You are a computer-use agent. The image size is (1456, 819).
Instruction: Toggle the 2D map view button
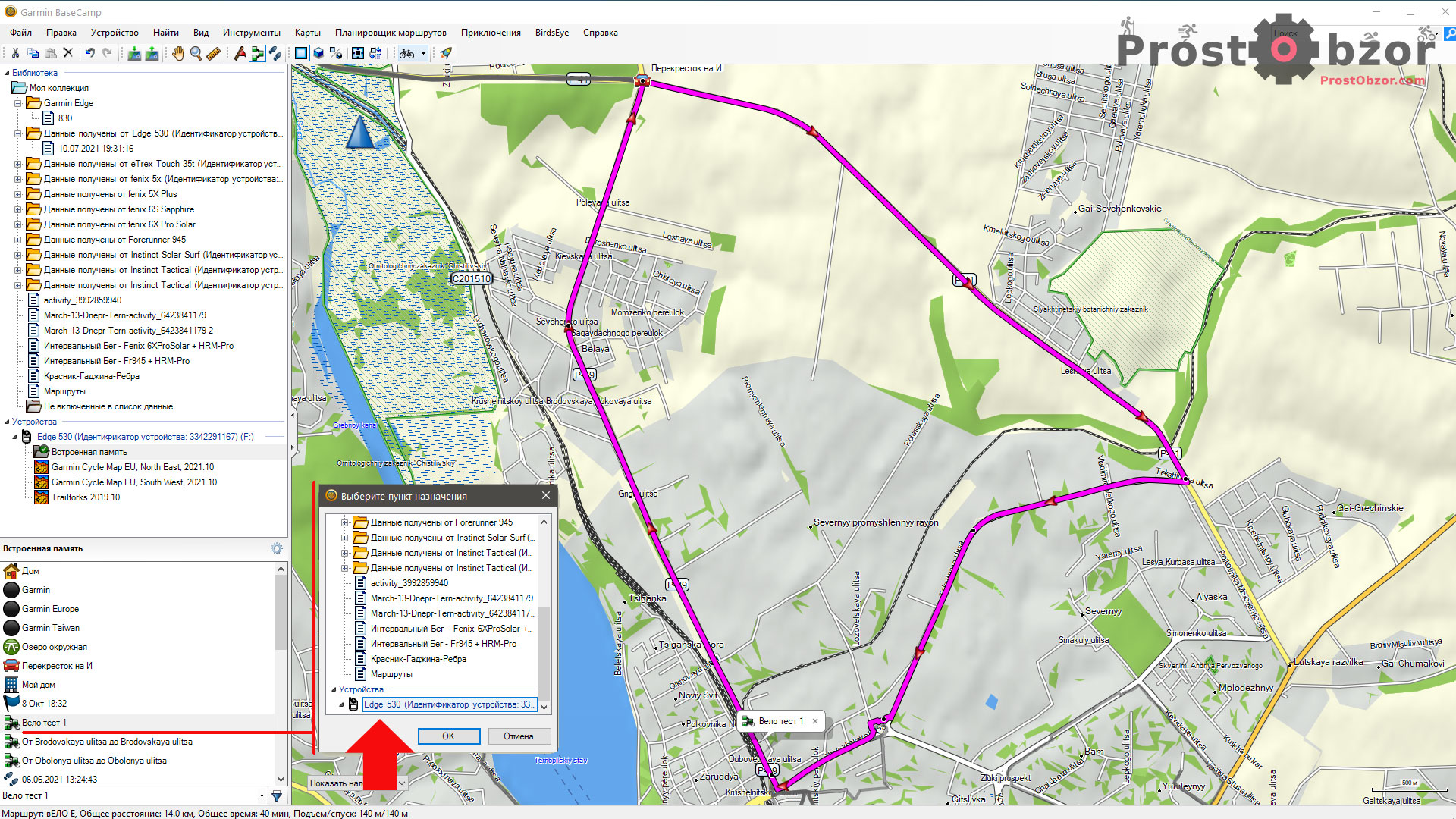click(301, 53)
